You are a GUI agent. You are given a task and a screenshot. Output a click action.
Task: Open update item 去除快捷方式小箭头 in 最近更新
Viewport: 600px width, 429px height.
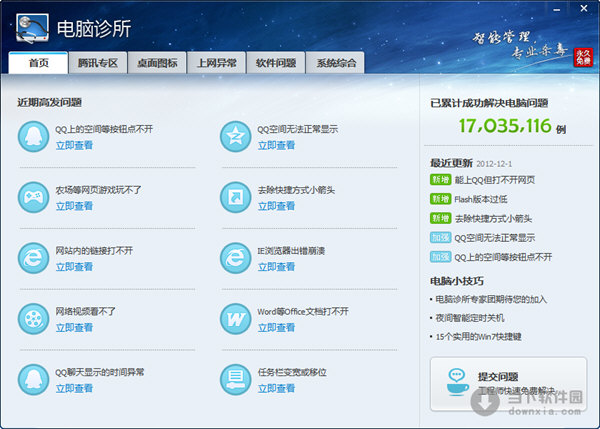tap(493, 219)
